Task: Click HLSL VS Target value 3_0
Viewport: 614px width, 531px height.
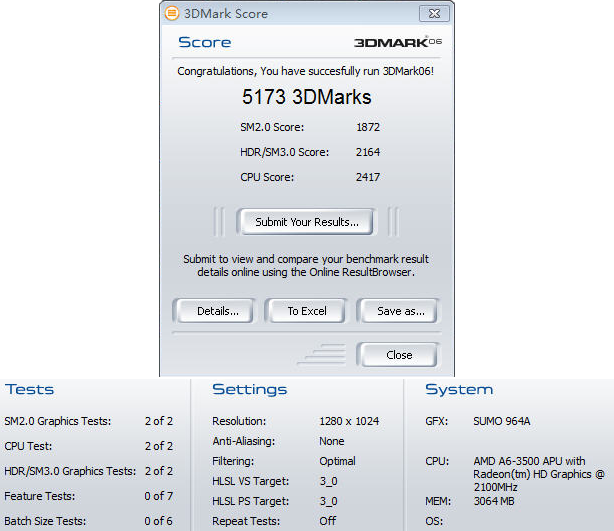Action: tap(328, 481)
